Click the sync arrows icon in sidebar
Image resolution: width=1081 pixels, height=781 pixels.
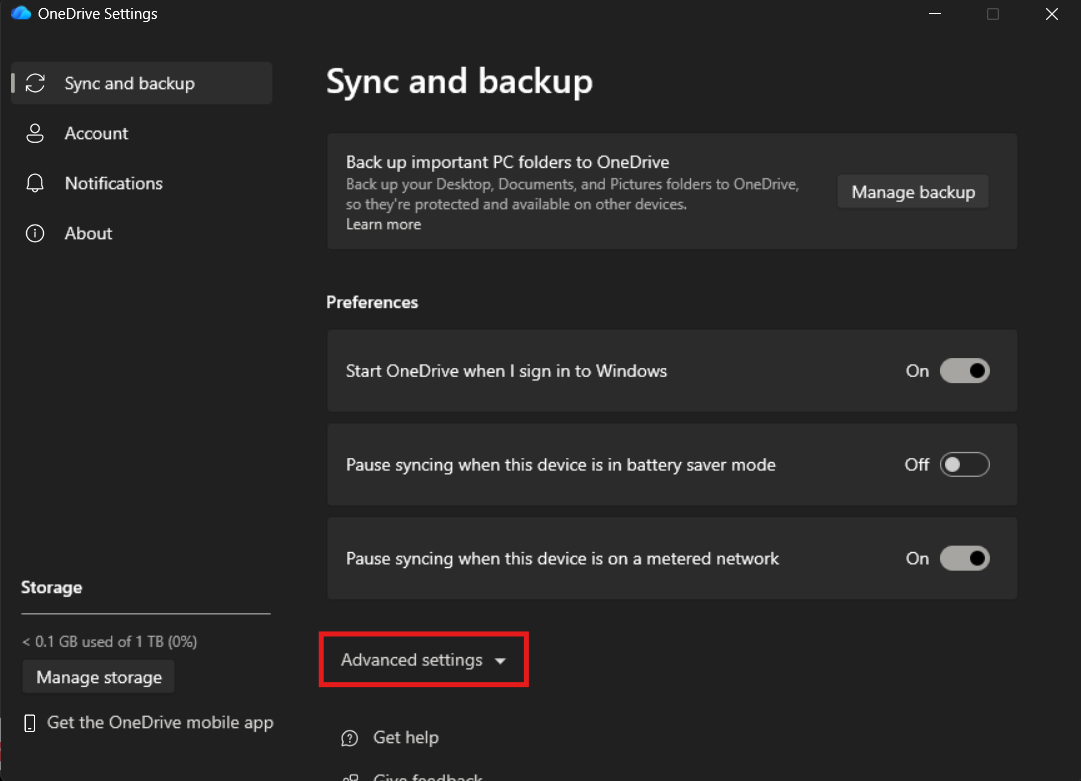(x=35, y=83)
